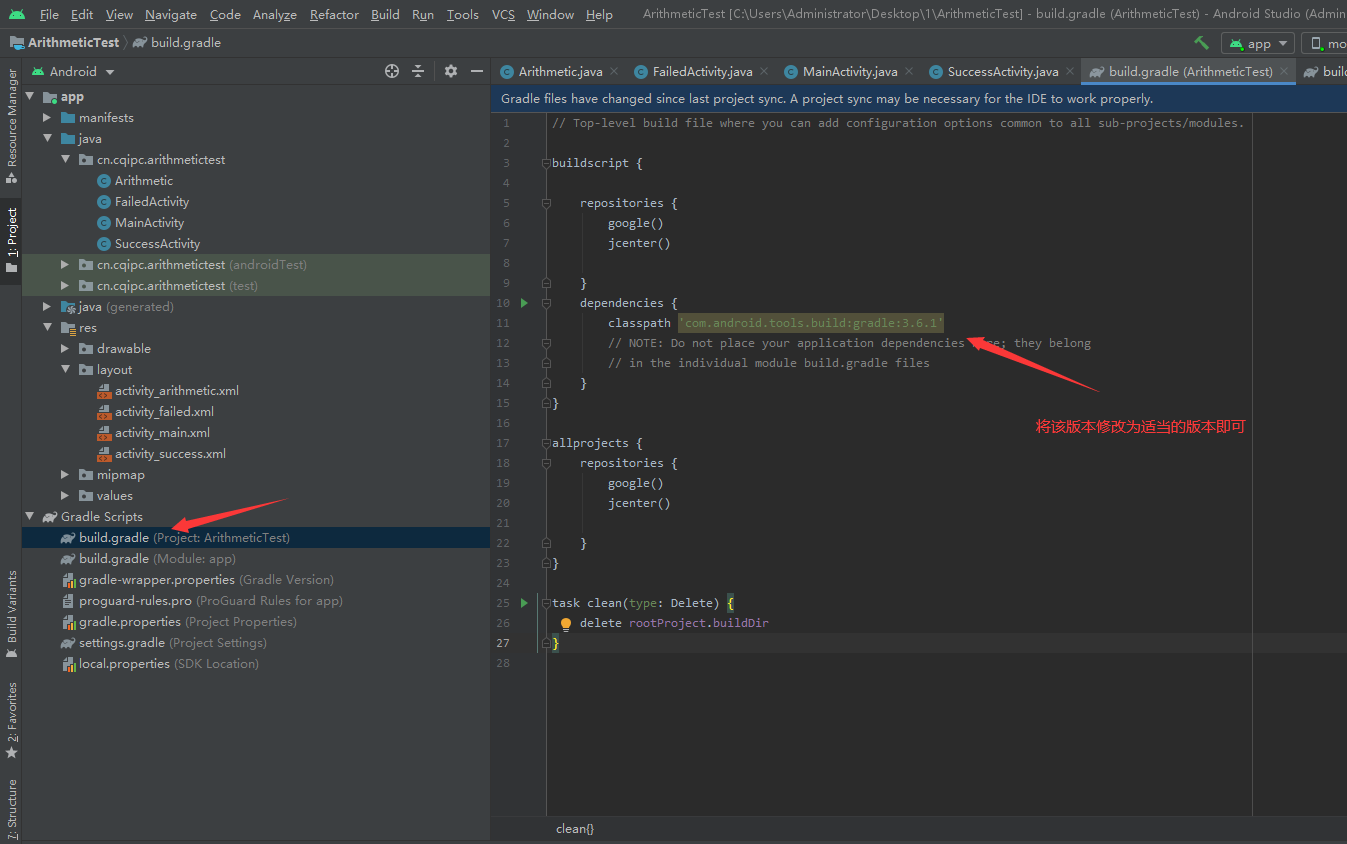Expand the java (generated) folder
Viewport: 1347px width, 844px height.
(47, 306)
